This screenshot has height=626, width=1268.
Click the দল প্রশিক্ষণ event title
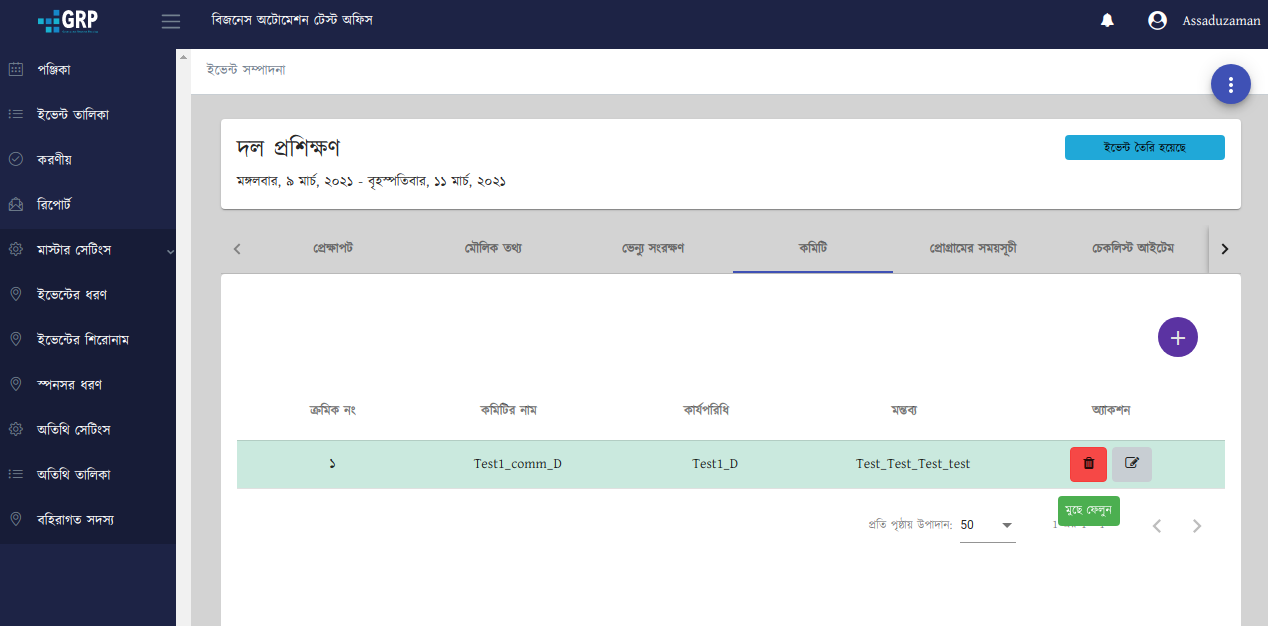pyautogui.click(x=288, y=147)
